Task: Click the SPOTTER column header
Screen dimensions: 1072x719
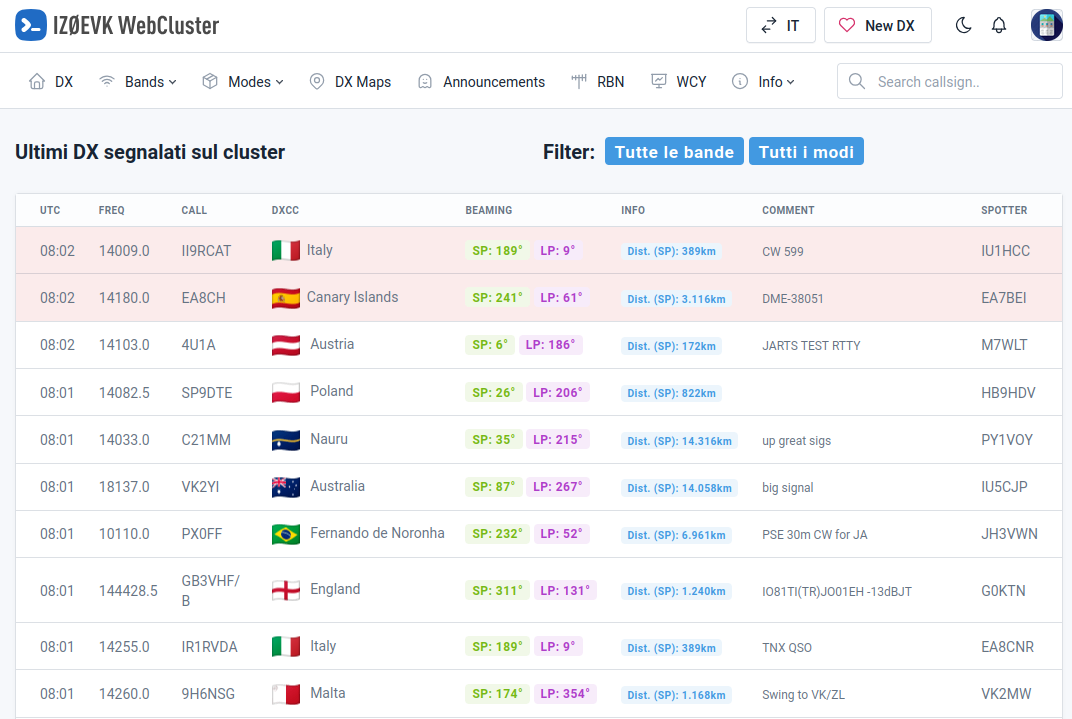Action: click(x=1004, y=211)
